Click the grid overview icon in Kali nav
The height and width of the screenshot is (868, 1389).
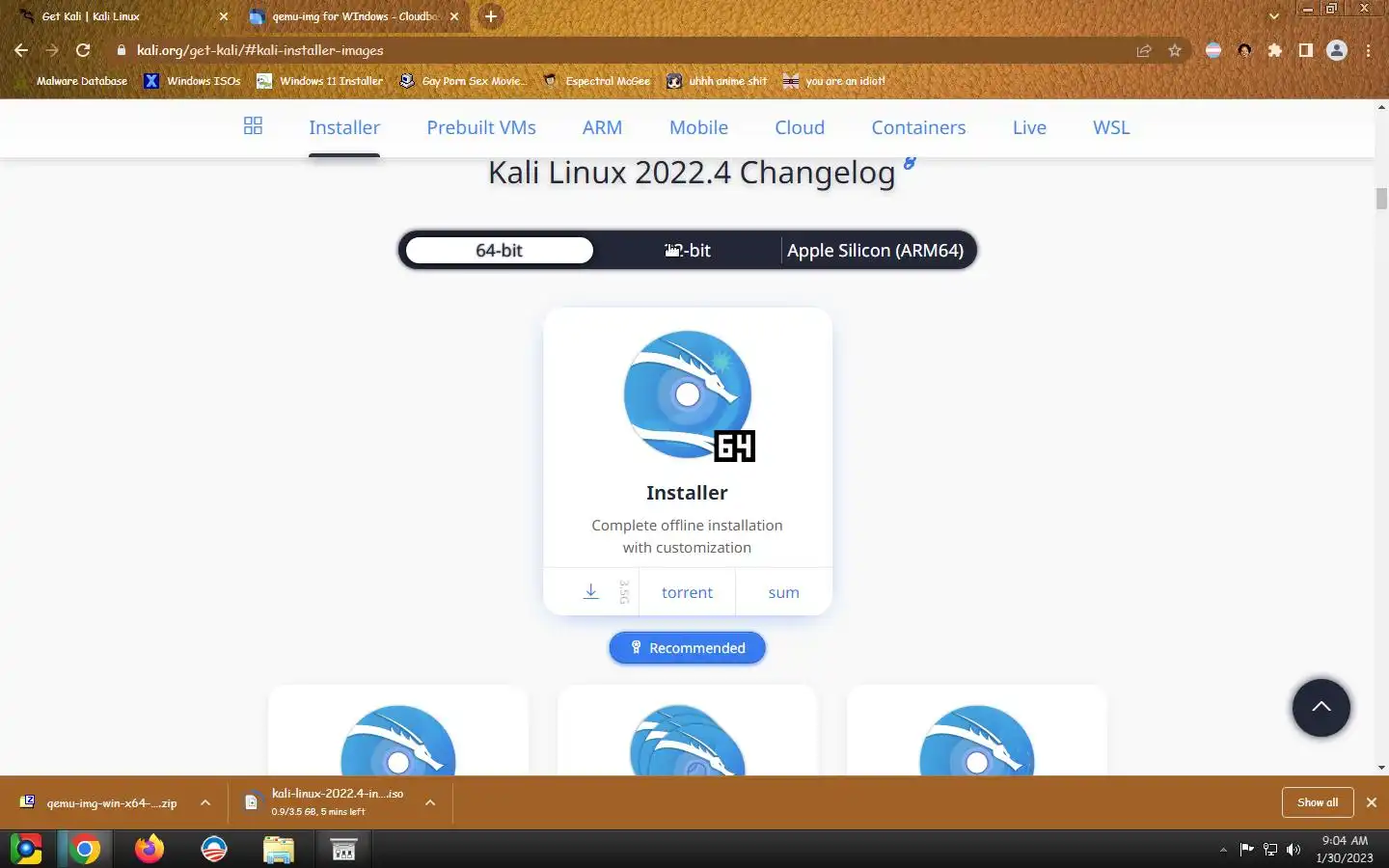[x=253, y=126]
